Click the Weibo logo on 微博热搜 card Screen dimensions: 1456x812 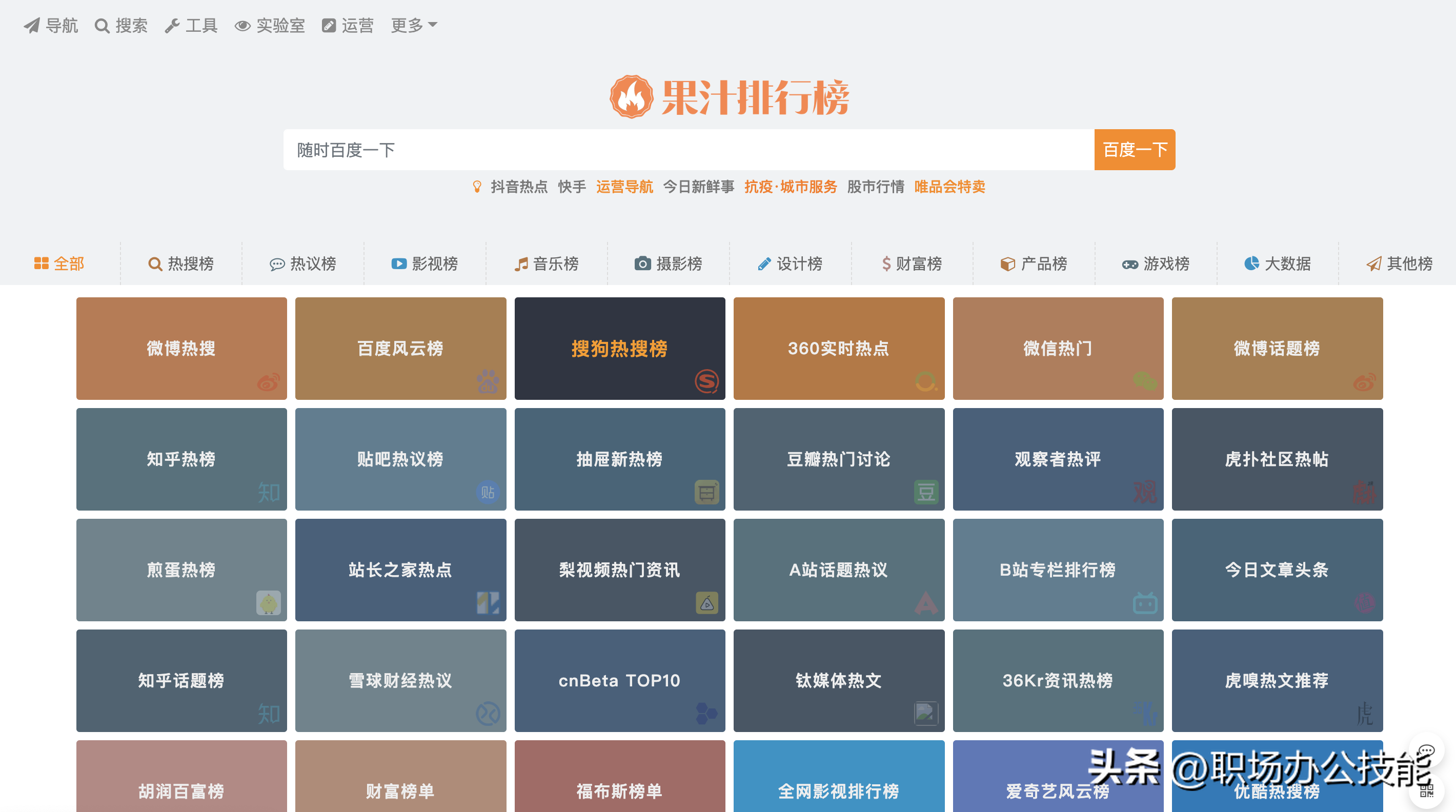(x=269, y=382)
